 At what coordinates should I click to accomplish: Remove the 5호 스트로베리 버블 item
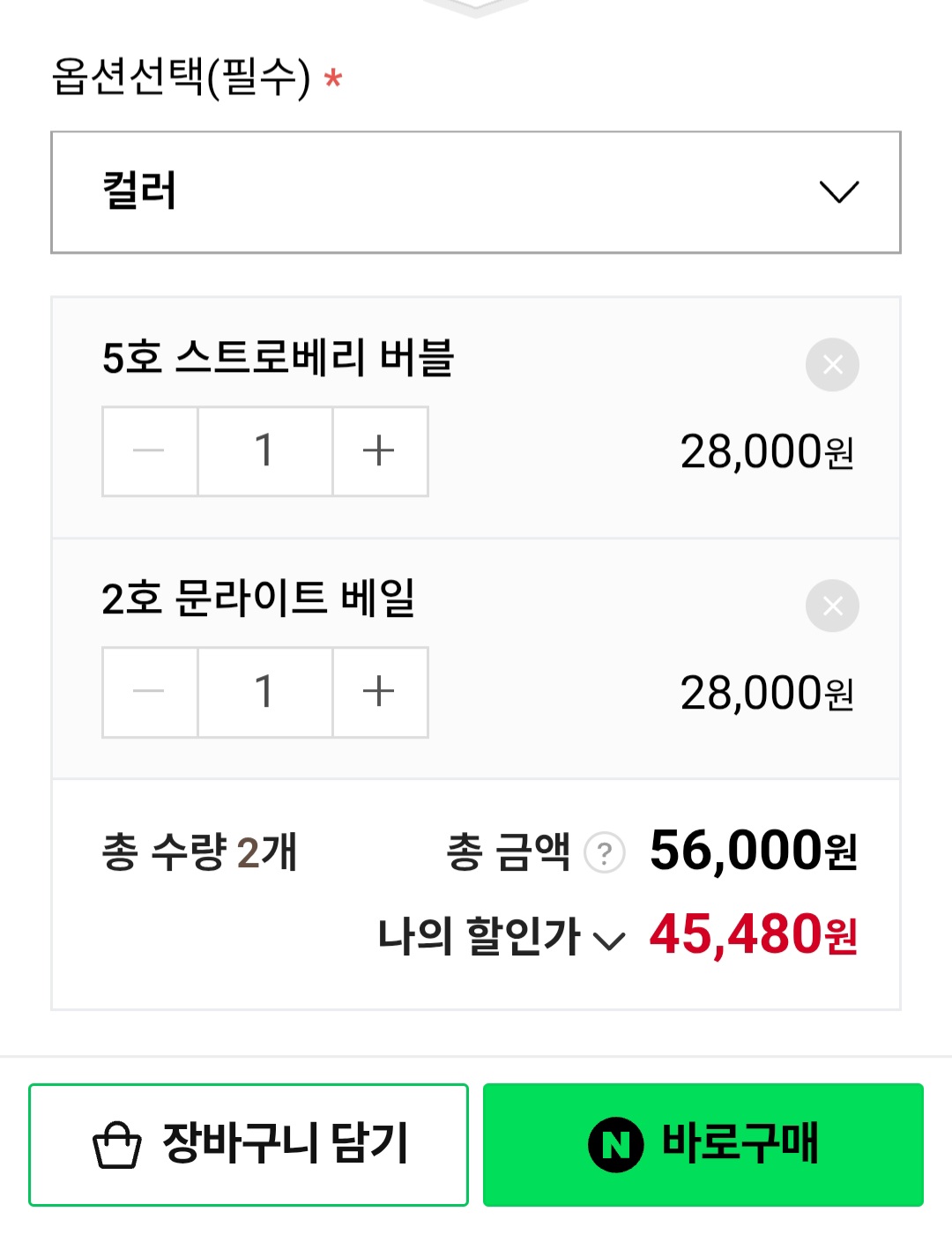(x=832, y=364)
